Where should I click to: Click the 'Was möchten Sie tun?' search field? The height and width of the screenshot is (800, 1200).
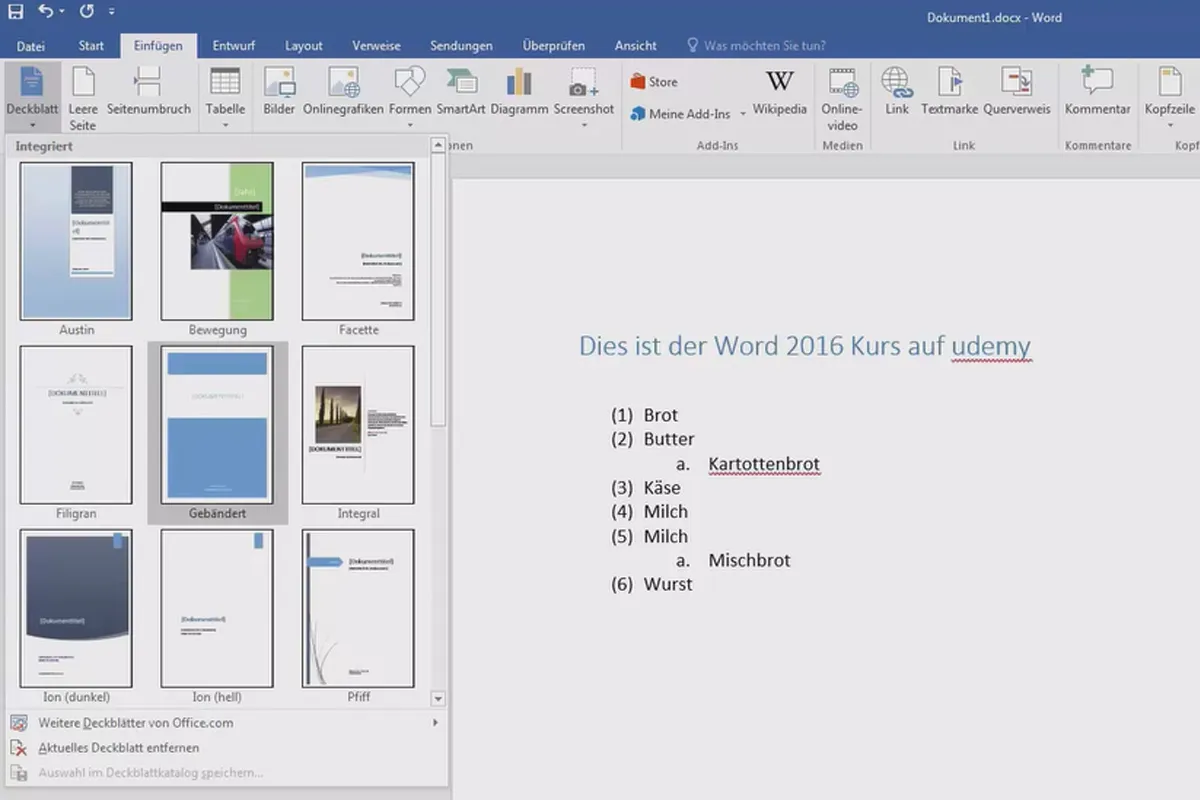(x=756, y=45)
